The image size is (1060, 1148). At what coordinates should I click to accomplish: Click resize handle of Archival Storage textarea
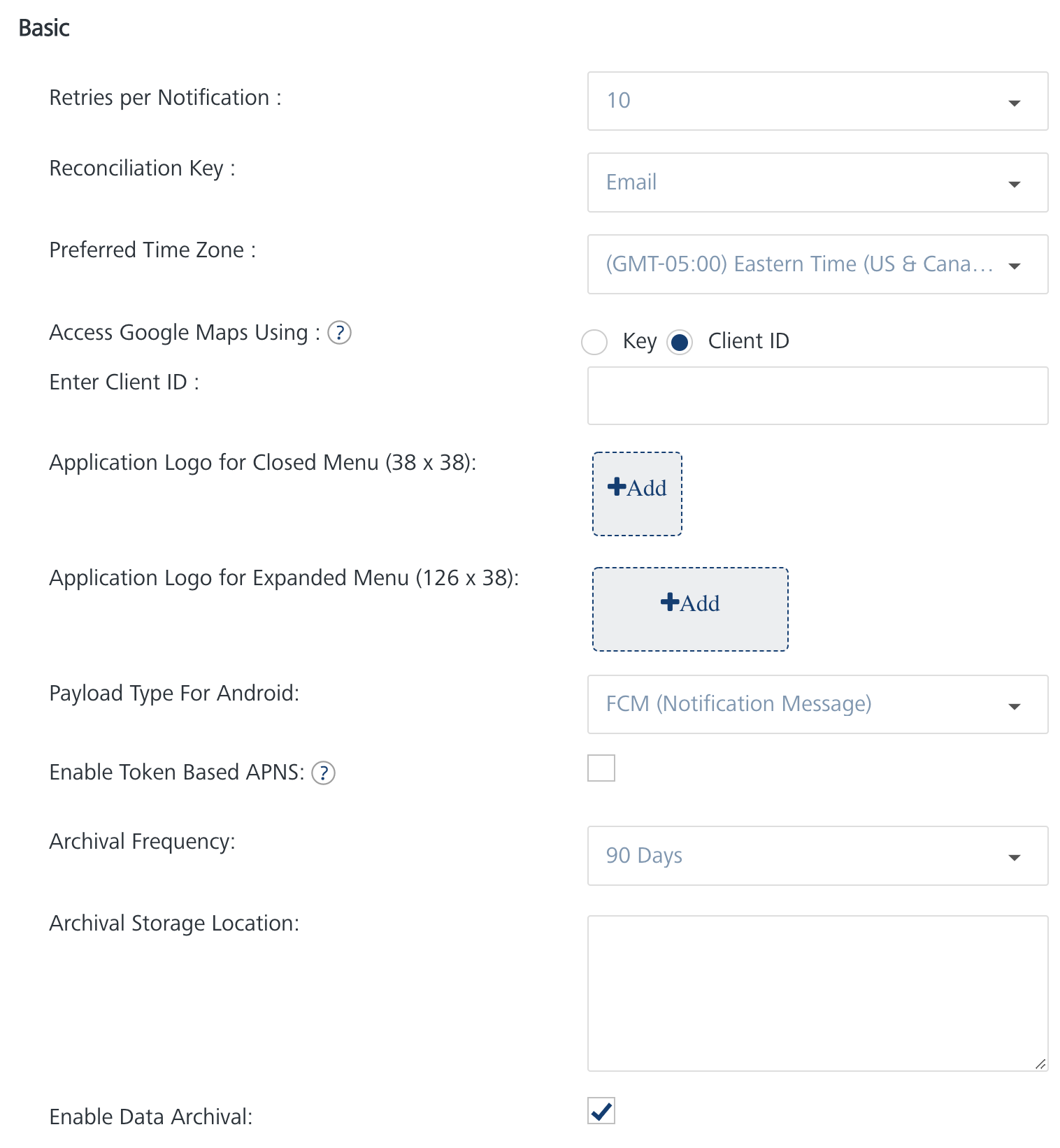point(1040,1064)
